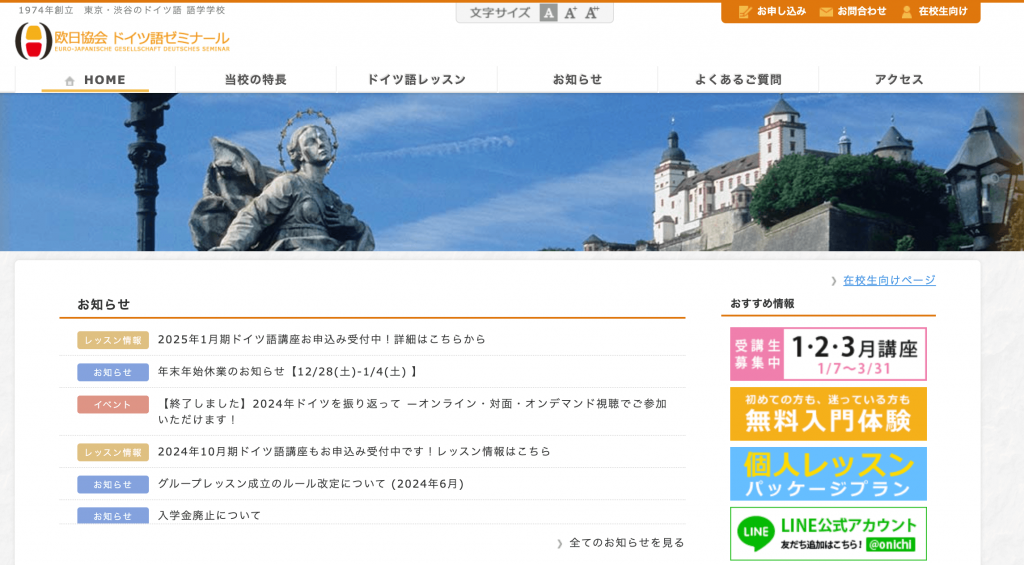The height and width of the screenshot is (565, 1024).
Task: Go to the HOME navigation tab
Action: point(95,80)
